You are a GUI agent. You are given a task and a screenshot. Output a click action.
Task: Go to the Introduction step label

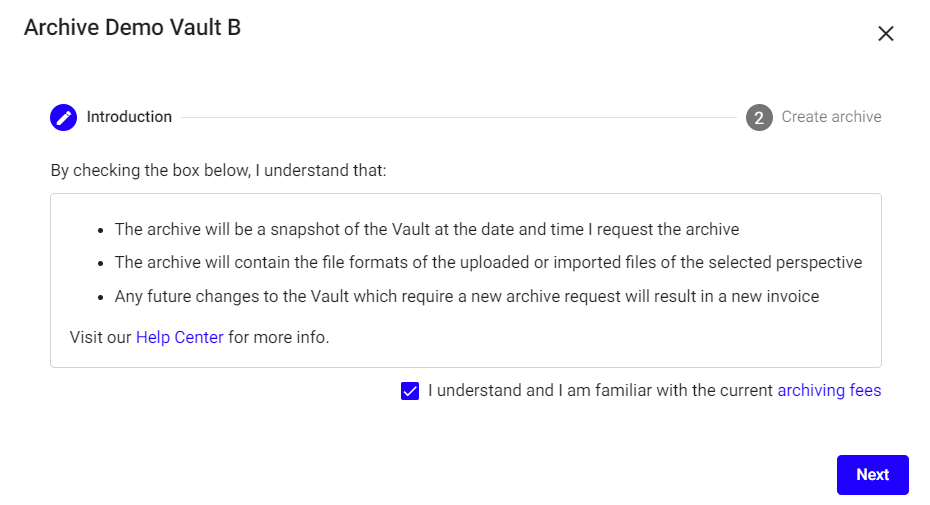pos(129,117)
